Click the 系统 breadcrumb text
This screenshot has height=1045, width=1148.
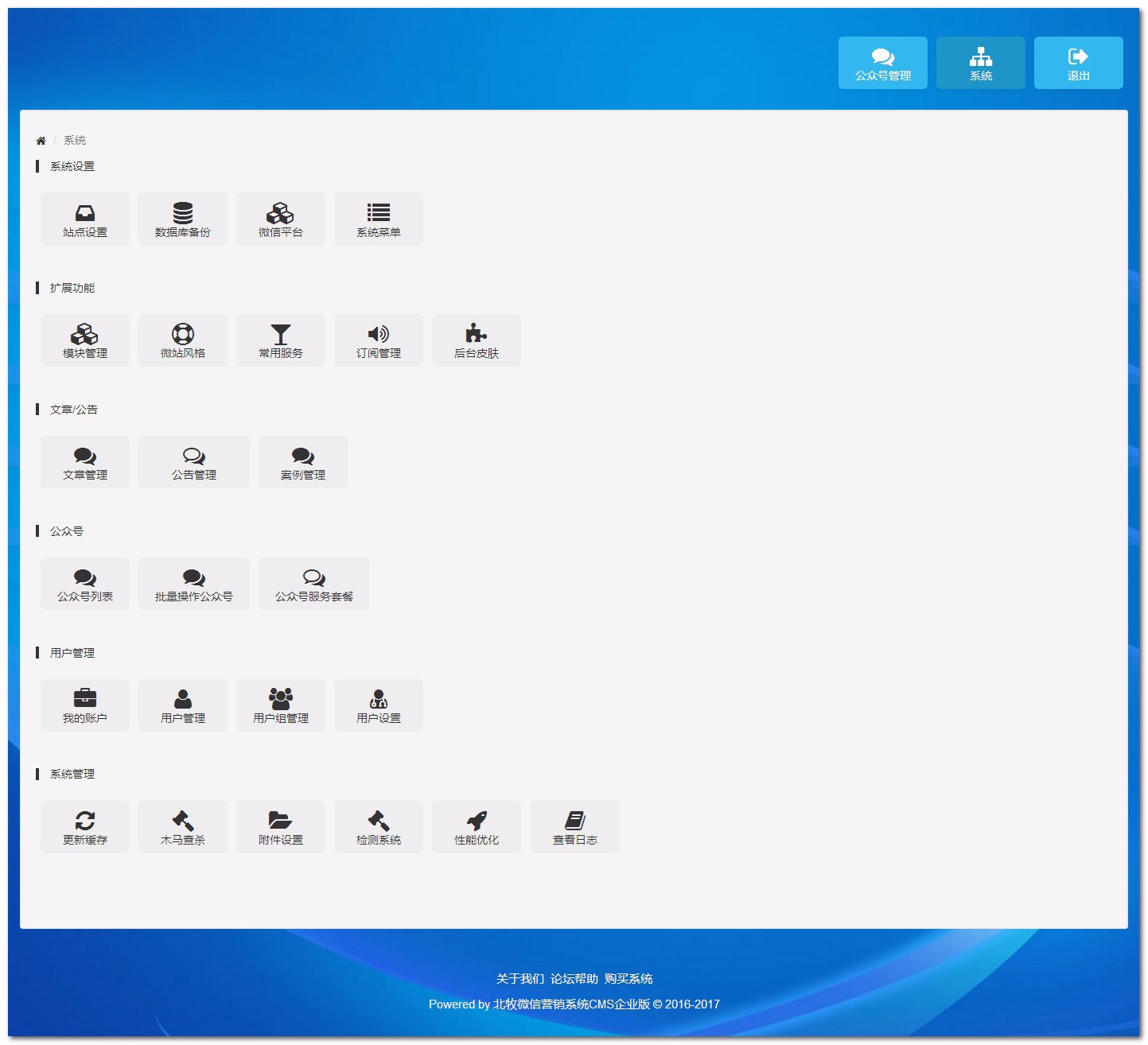(75, 141)
